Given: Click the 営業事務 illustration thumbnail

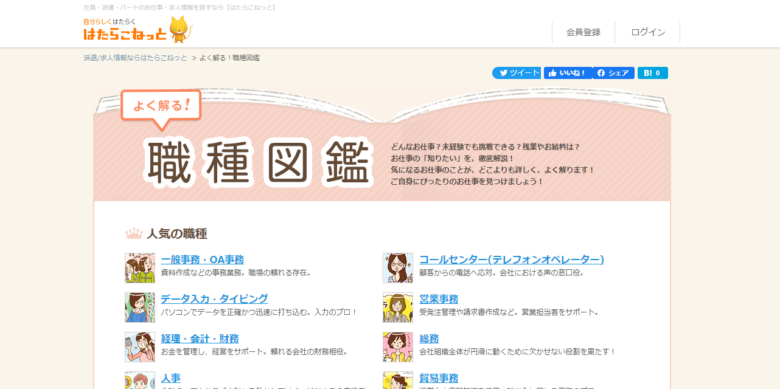Looking at the screenshot, I should click(397, 307).
